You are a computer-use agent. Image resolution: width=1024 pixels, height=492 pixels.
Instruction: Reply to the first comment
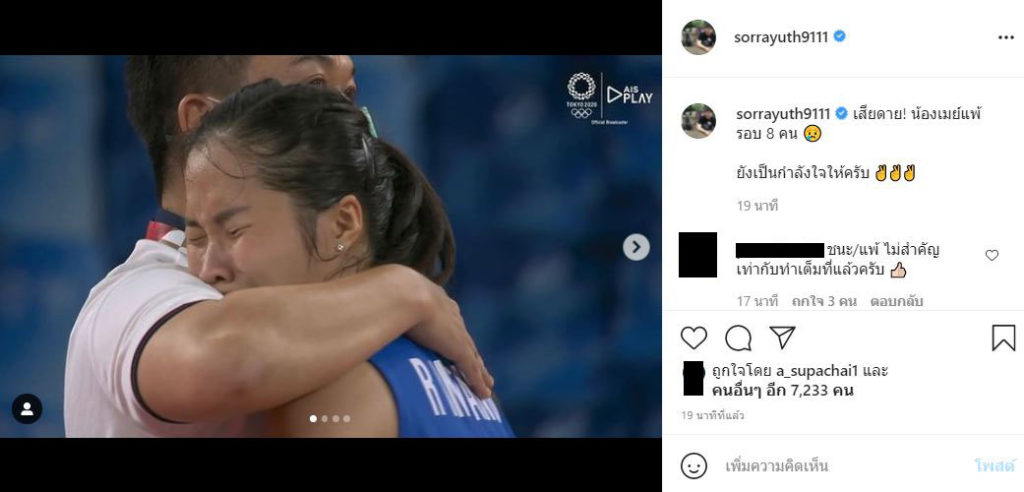click(897, 302)
